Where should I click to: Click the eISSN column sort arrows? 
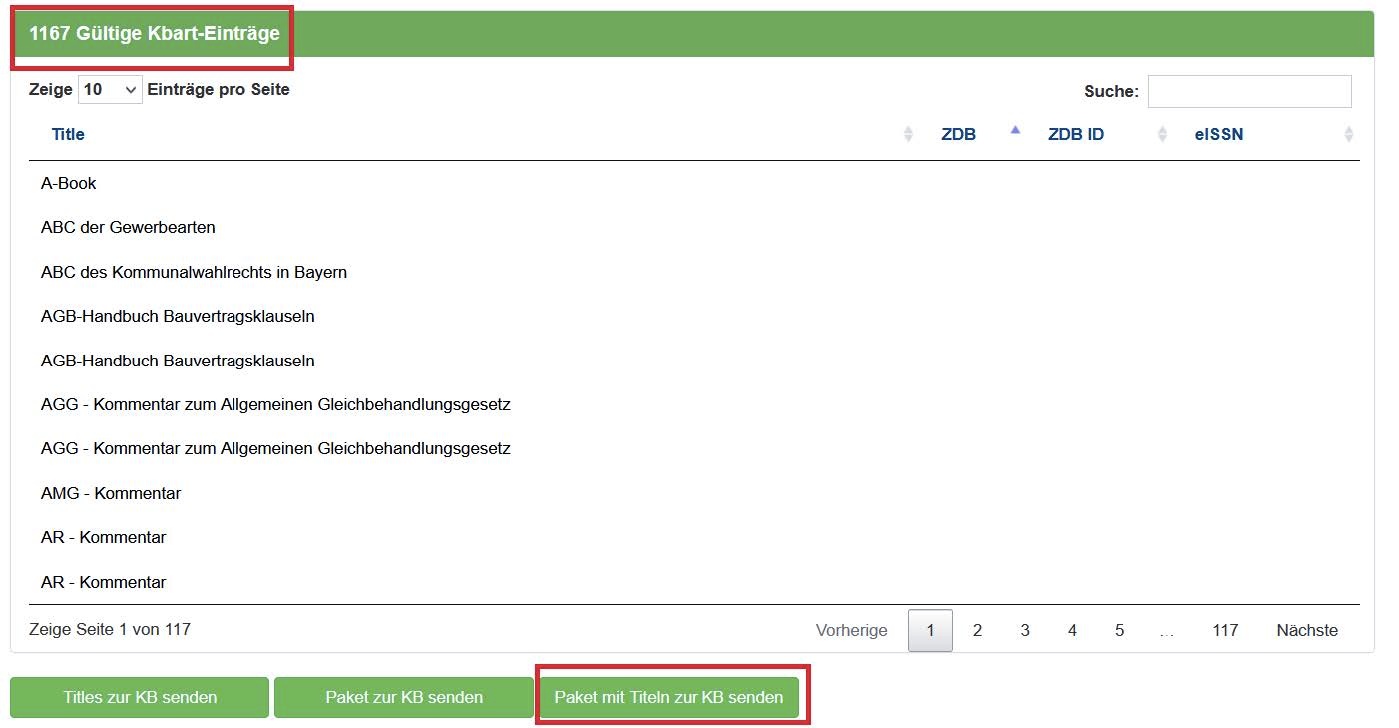(1348, 134)
